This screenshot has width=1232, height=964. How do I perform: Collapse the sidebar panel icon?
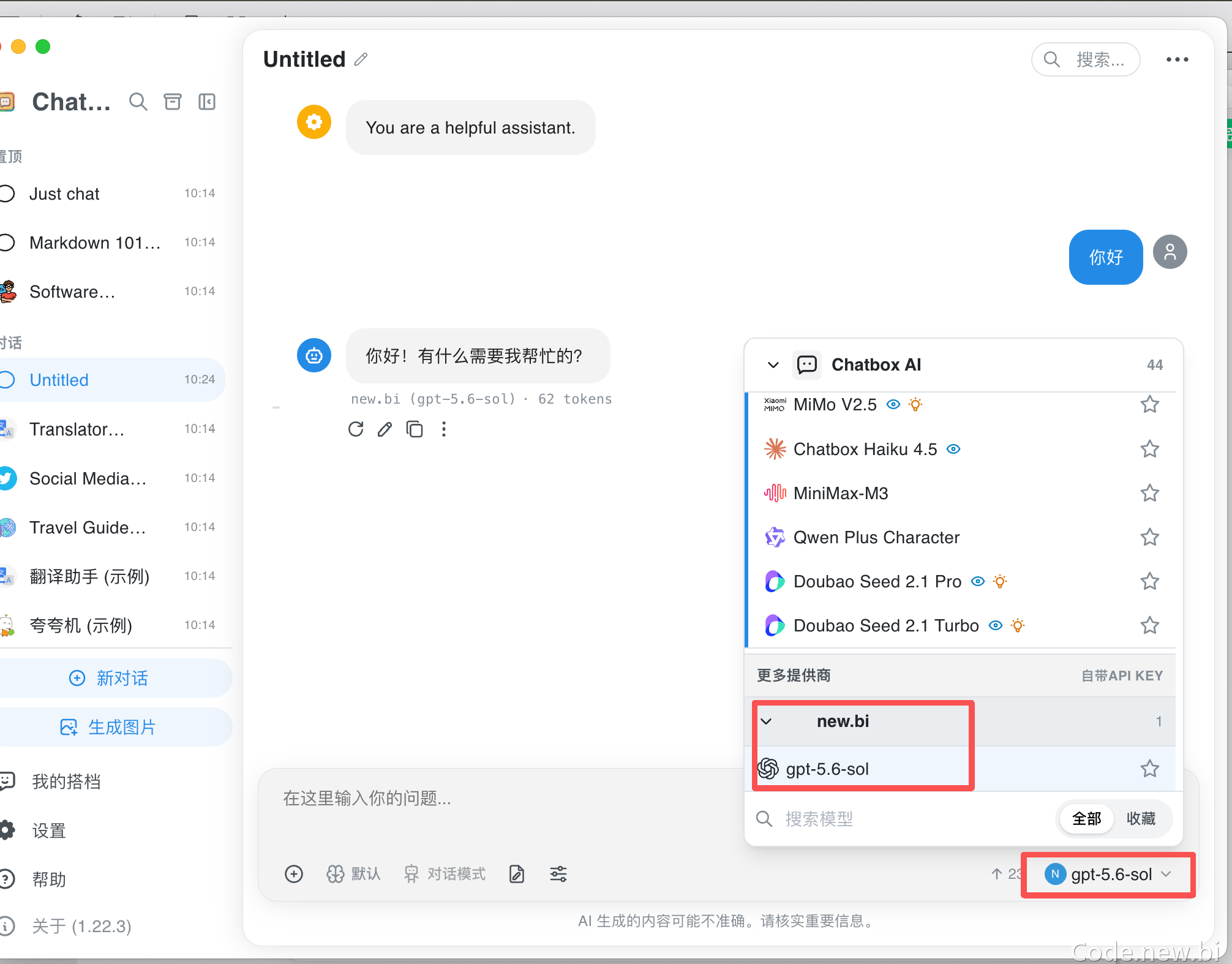click(x=207, y=102)
